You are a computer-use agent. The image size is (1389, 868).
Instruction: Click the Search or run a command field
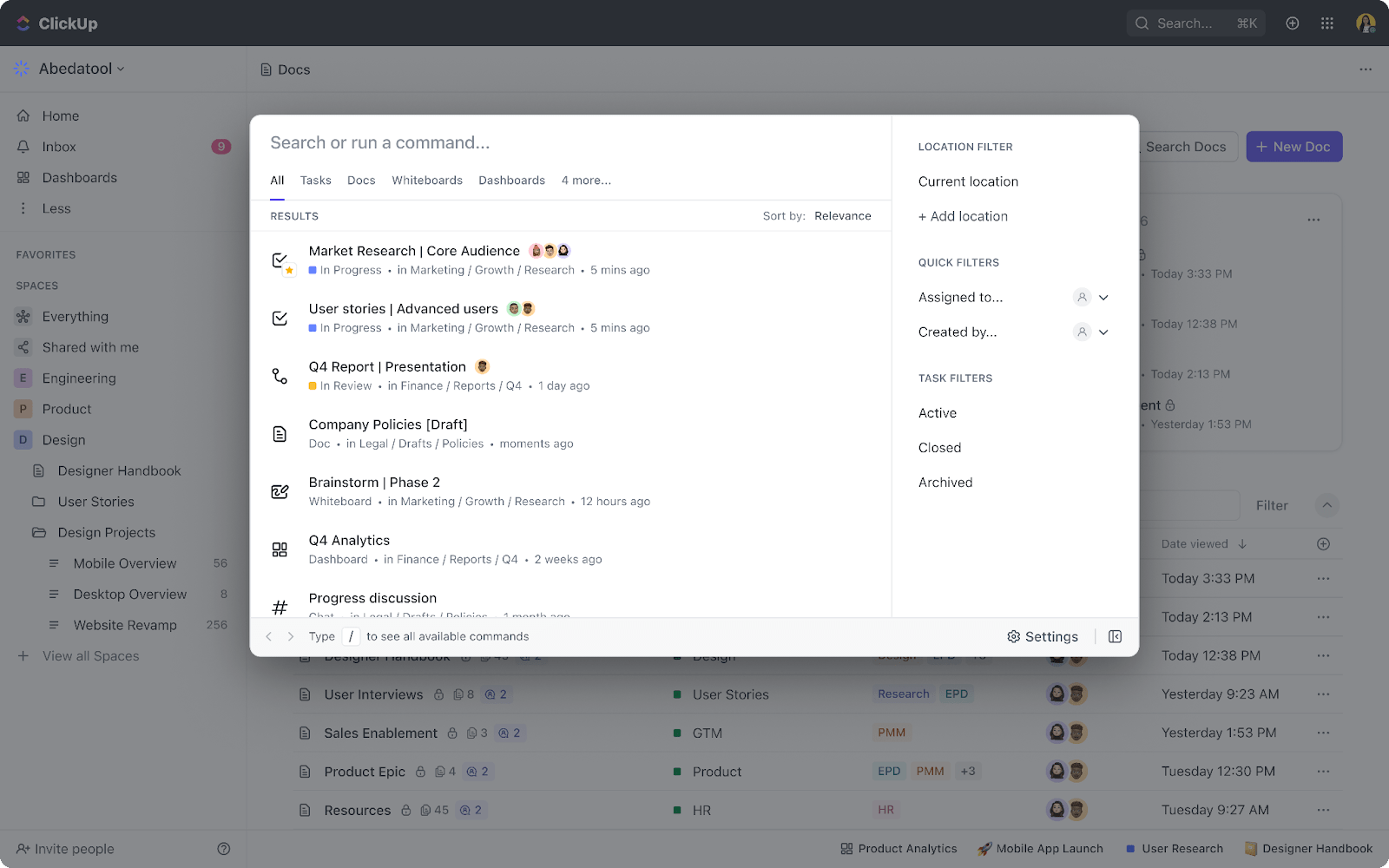click(521, 142)
